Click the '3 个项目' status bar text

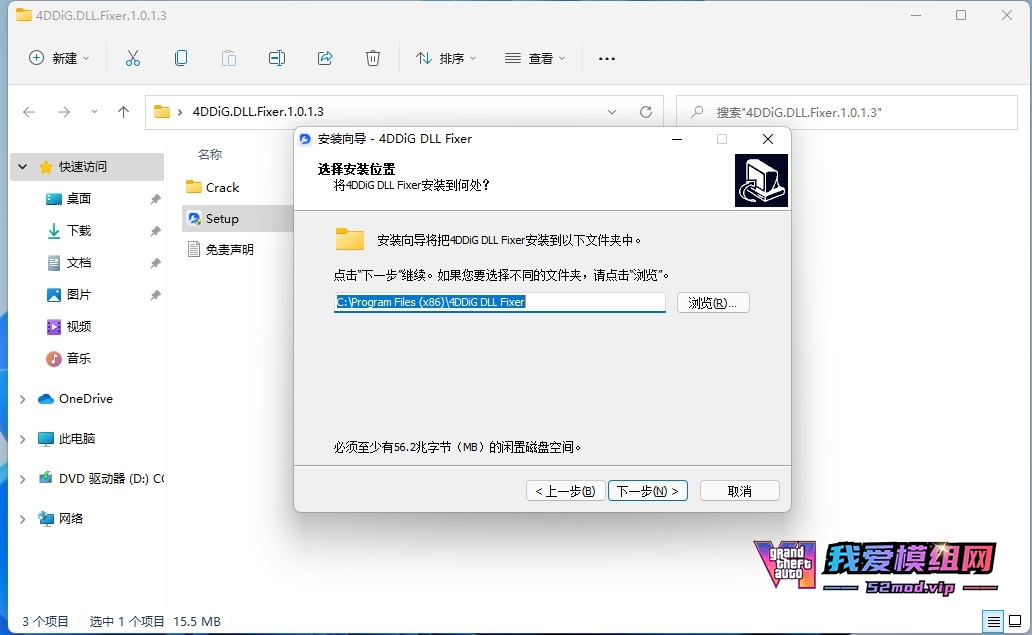click(45, 621)
